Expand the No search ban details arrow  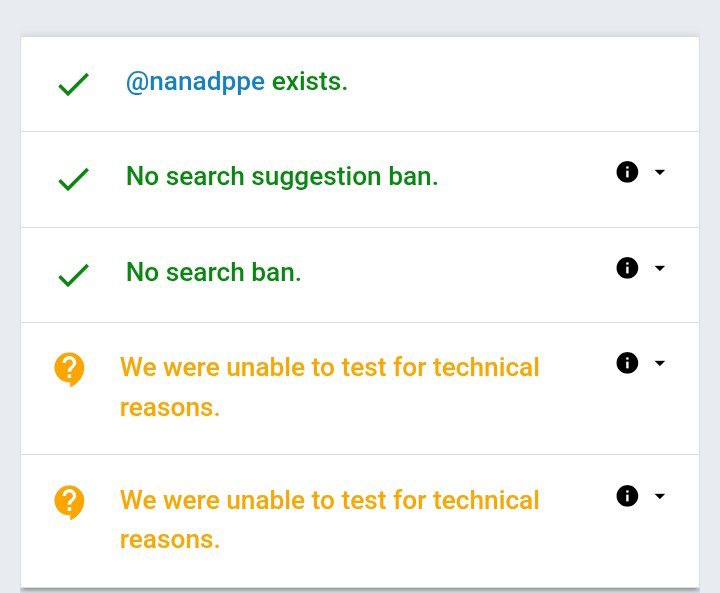659,268
